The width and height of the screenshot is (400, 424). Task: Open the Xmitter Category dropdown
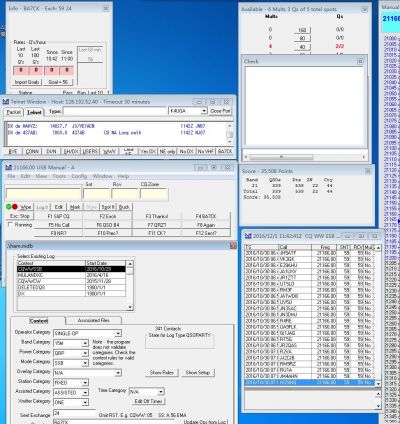(x=85, y=402)
